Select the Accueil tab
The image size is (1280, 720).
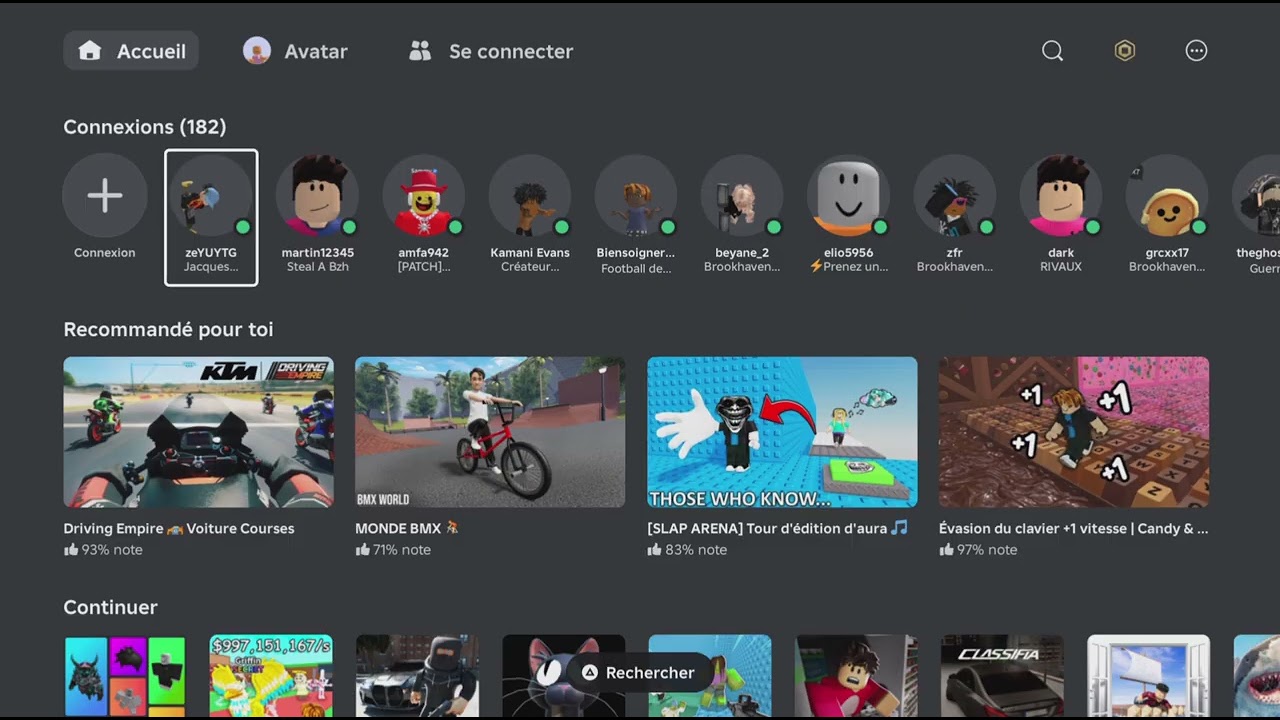[131, 51]
